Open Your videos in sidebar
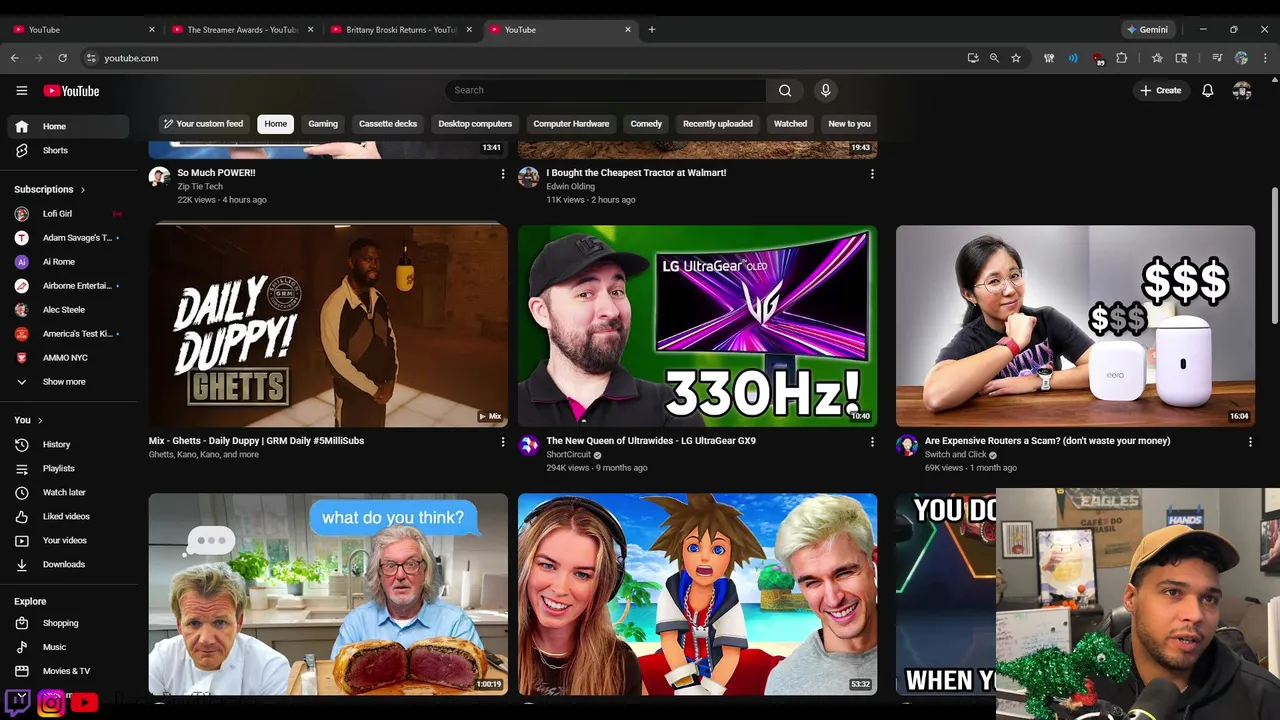This screenshot has height=720, width=1280. click(x=65, y=540)
